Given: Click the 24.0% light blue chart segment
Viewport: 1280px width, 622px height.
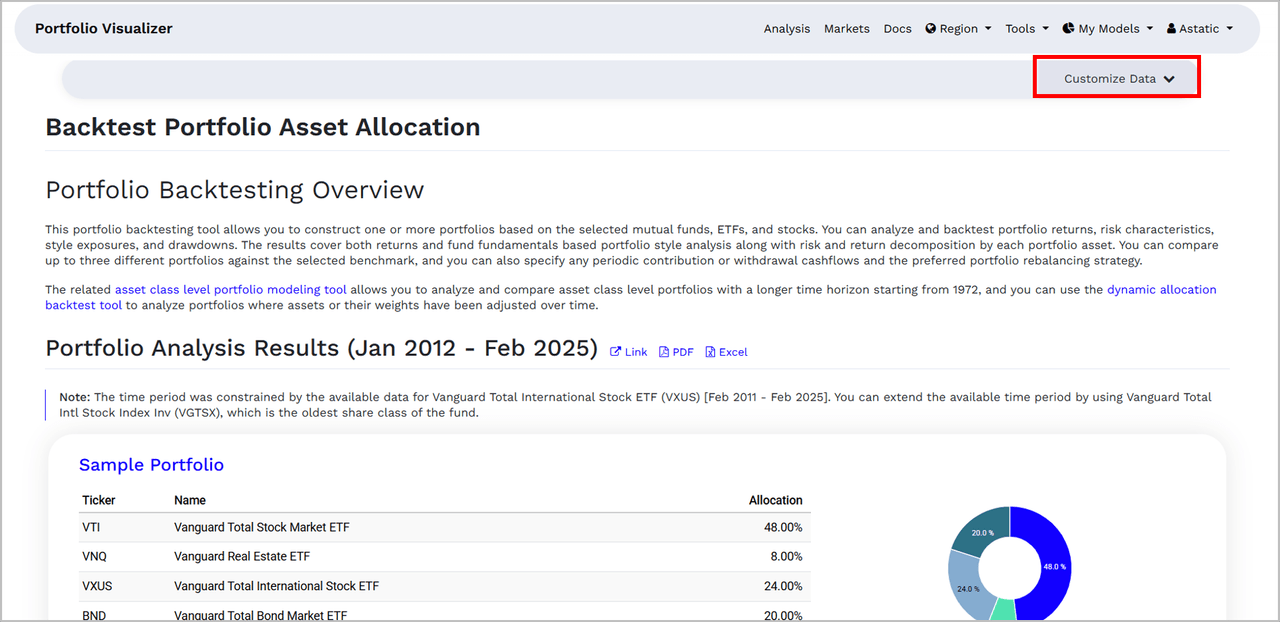Looking at the screenshot, I should (x=967, y=588).
